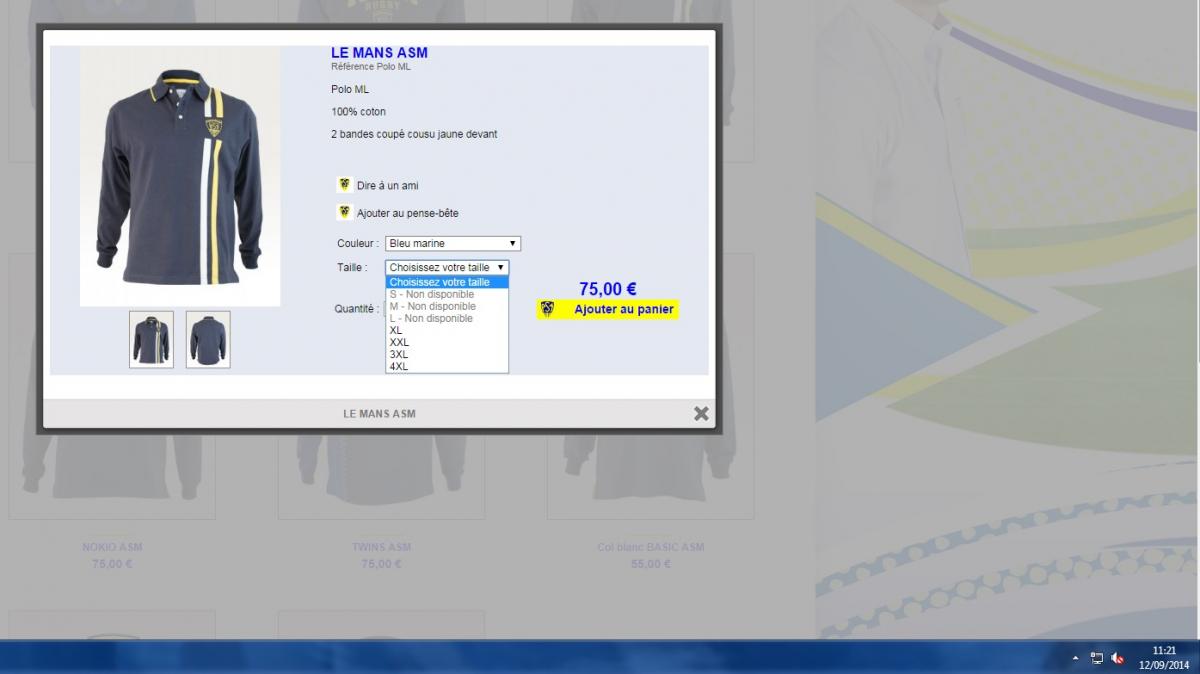The width and height of the screenshot is (1200, 674).
Task: Open the NOKIO ASM product behind the popup
Action: [x=112, y=547]
